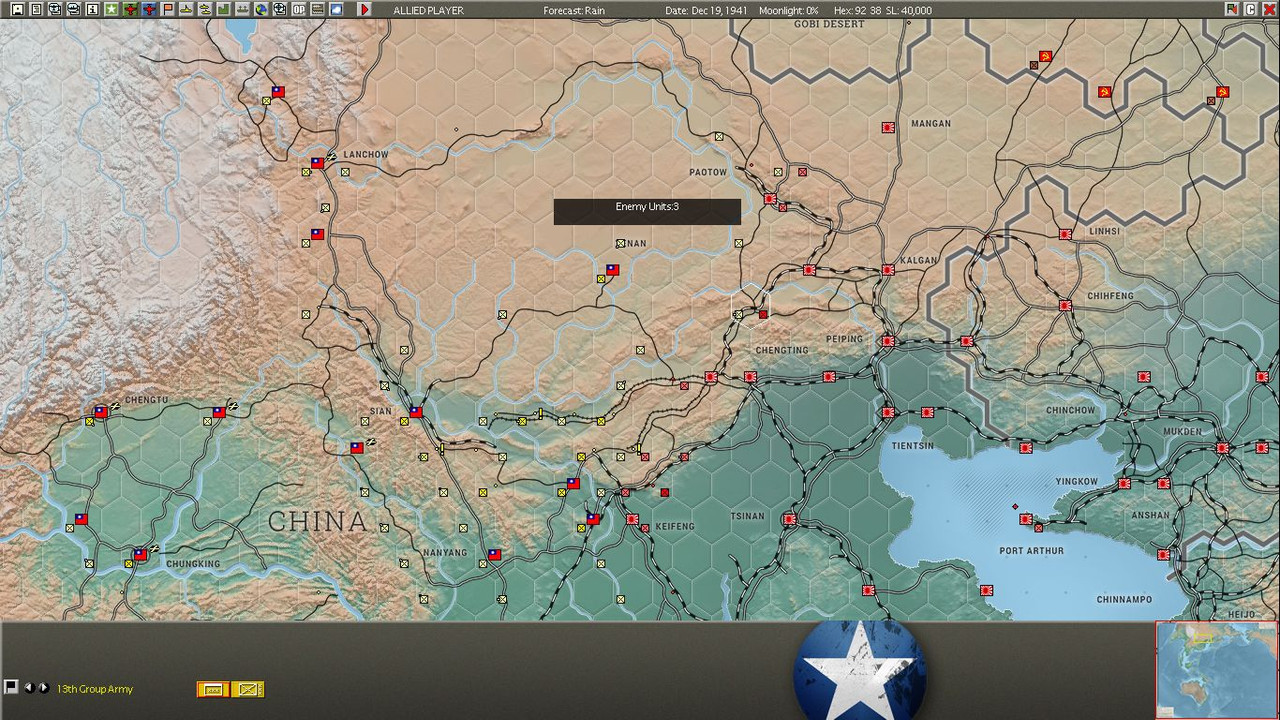Viewport: 1280px width, 720px height.
Task: Click the 'CHINA' country label on map
Action: pyautogui.click(x=318, y=521)
